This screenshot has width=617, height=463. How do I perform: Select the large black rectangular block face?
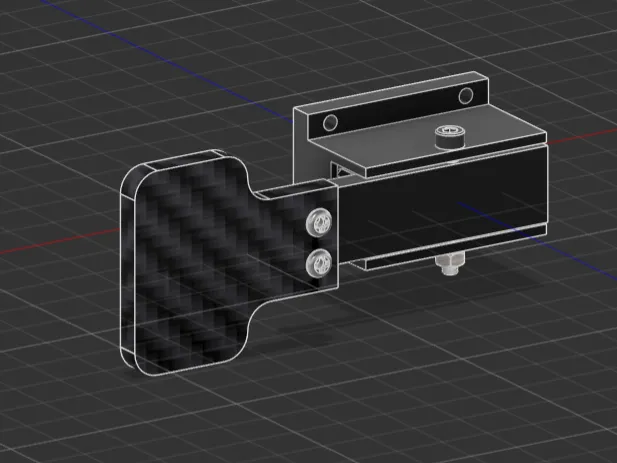pos(443,205)
